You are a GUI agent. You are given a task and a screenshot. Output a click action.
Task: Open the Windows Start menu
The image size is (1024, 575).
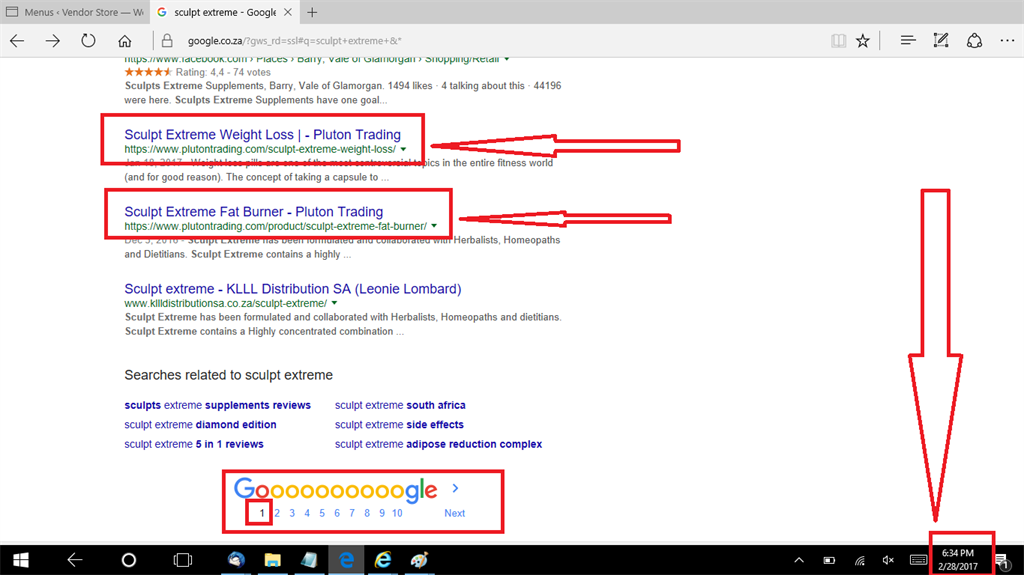click(x=20, y=560)
